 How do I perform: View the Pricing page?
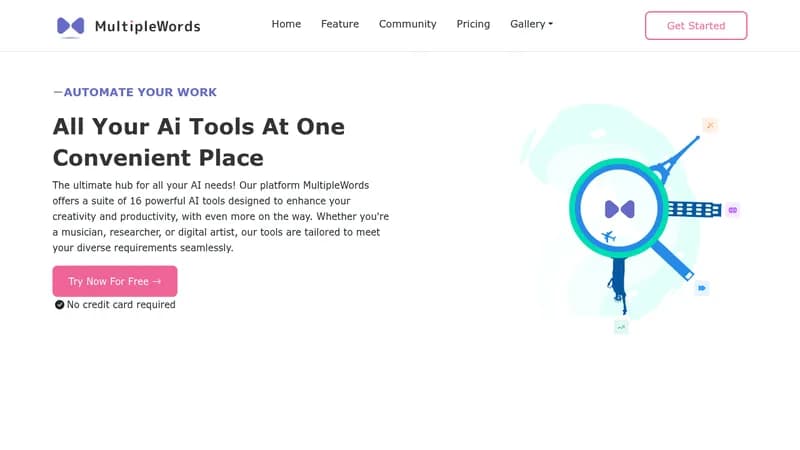(473, 24)
